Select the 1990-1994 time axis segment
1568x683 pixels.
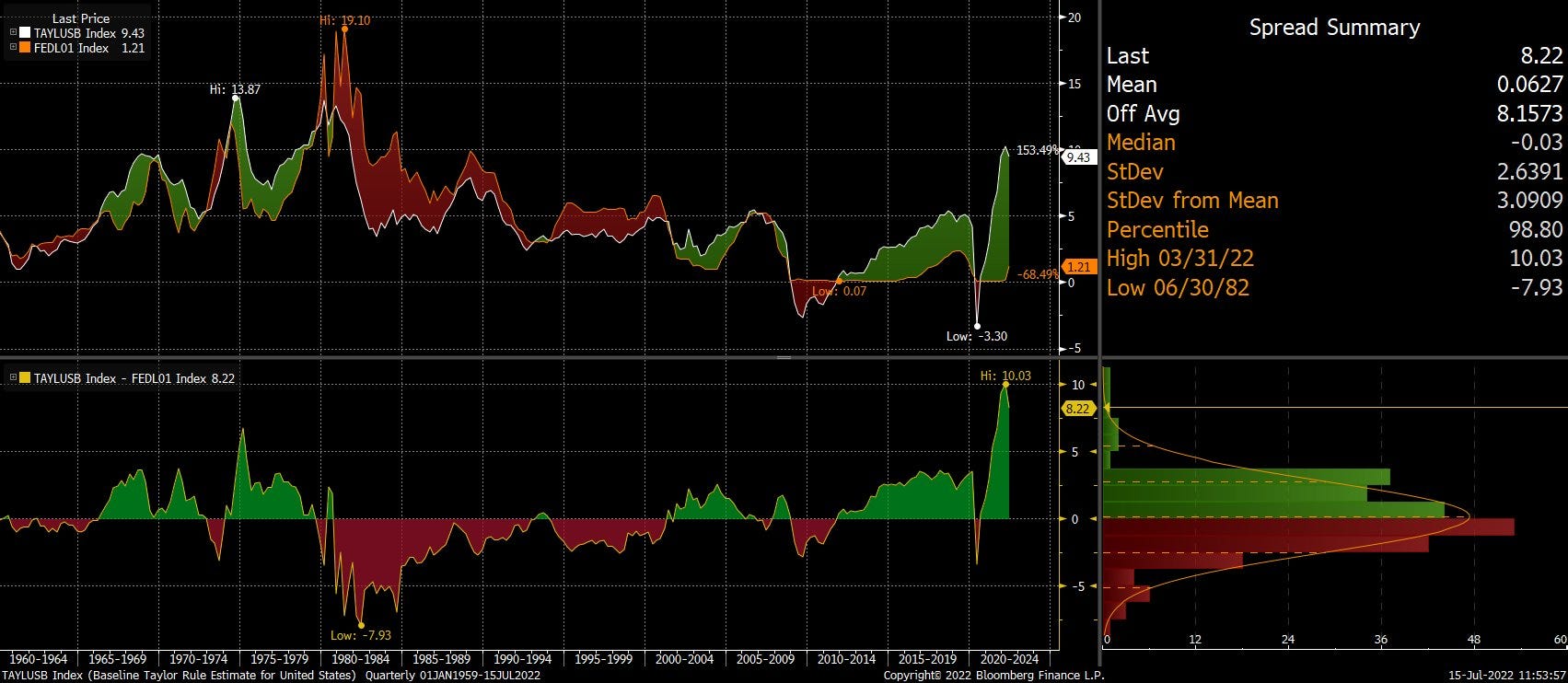coord(524,659)
